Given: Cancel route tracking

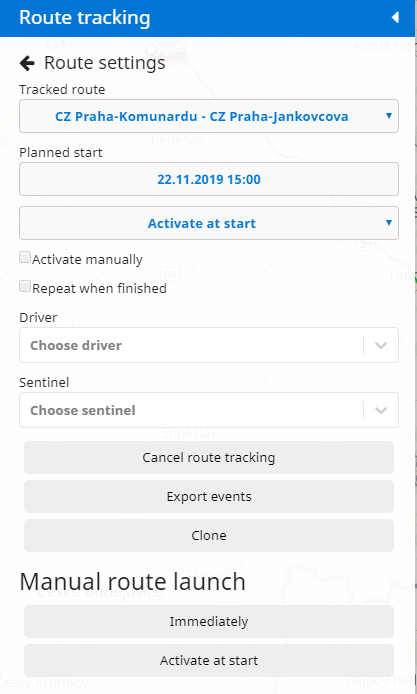Looking at the screenshot, I should click(x=209, y=458).
